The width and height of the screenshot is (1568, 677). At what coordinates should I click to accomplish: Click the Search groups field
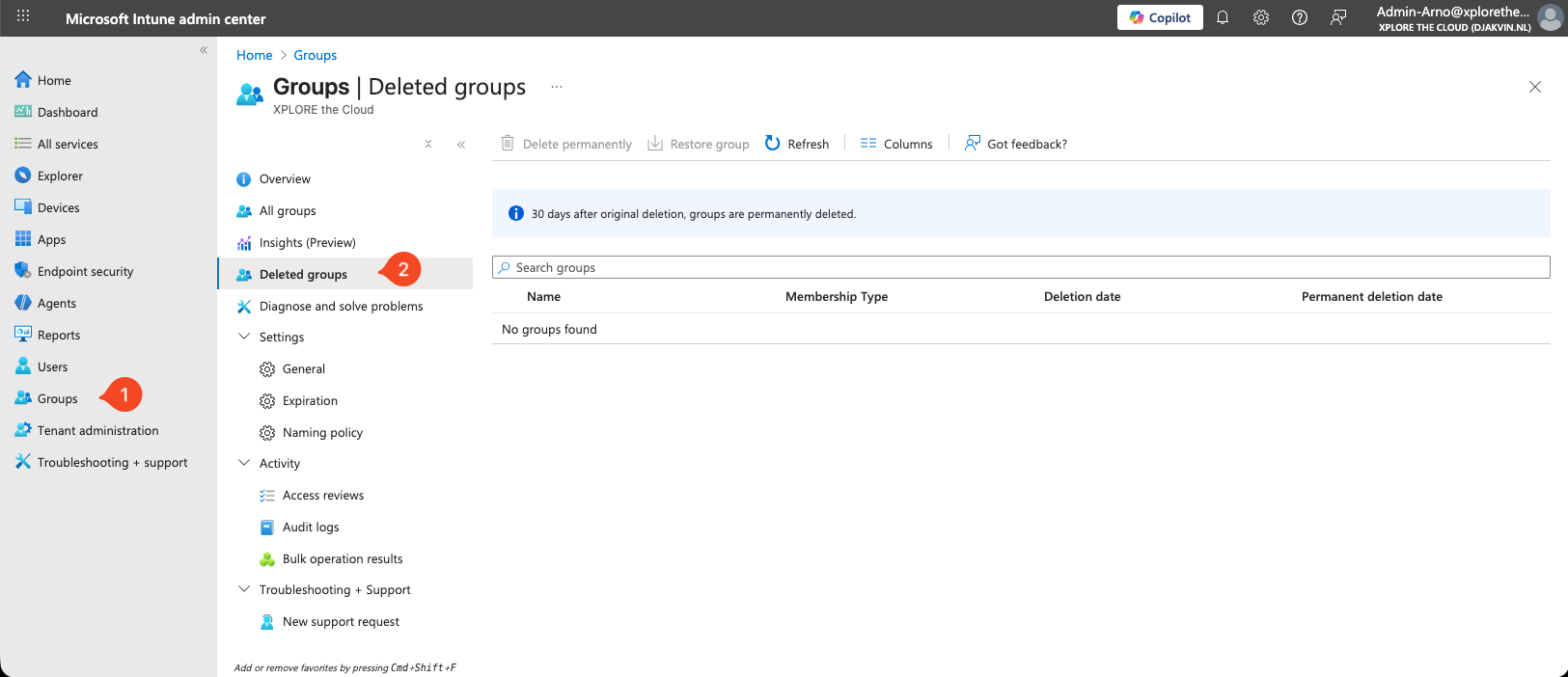tap(1021, 267)
